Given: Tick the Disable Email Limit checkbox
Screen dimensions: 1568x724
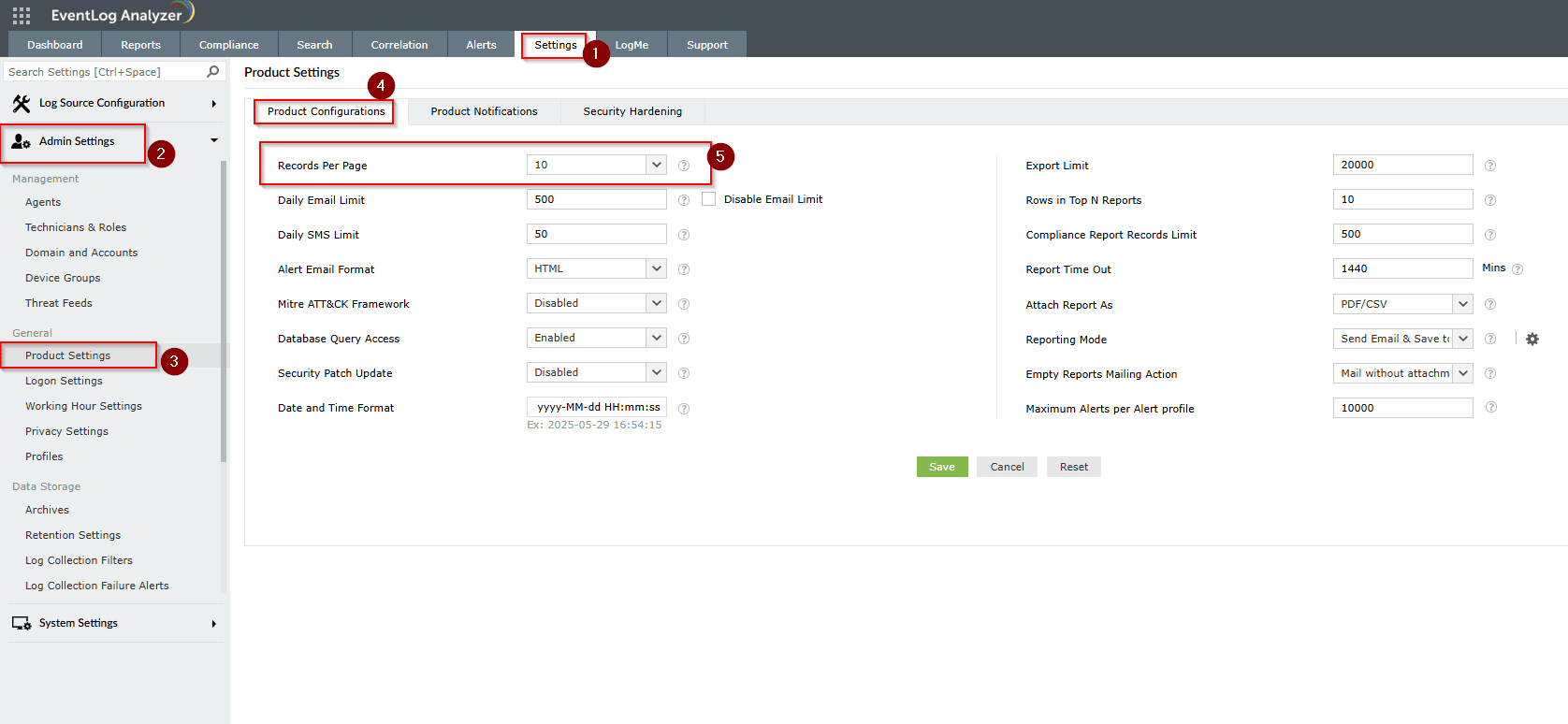Looking at the screenshot, I should pos(709,199).
